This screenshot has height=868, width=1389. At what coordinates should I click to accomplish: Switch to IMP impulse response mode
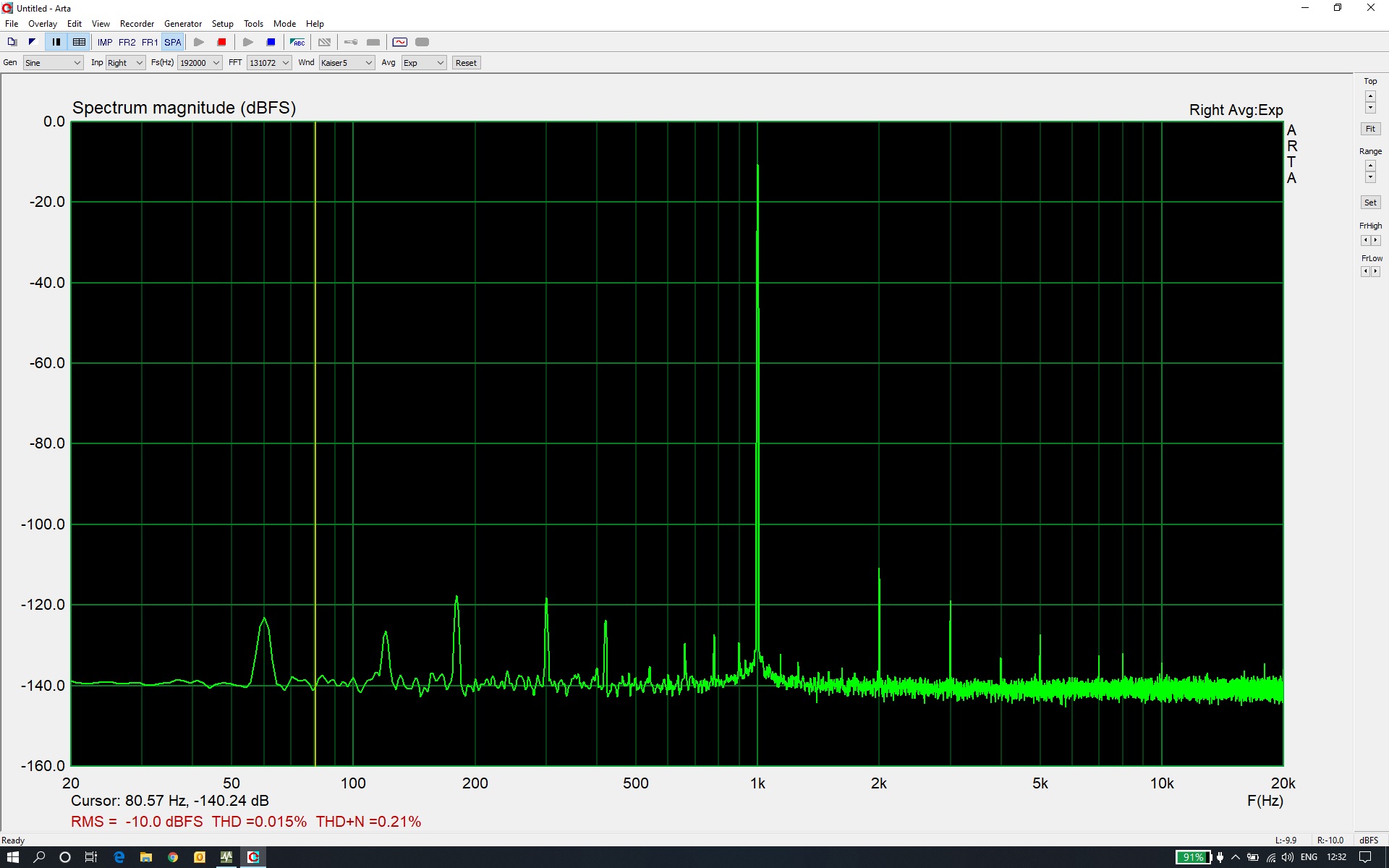tap(105, 42)
